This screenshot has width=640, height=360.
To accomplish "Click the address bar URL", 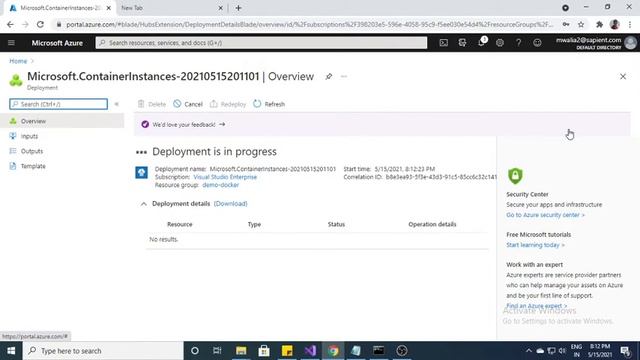I will pyautogui.click(x=309, y=24).
